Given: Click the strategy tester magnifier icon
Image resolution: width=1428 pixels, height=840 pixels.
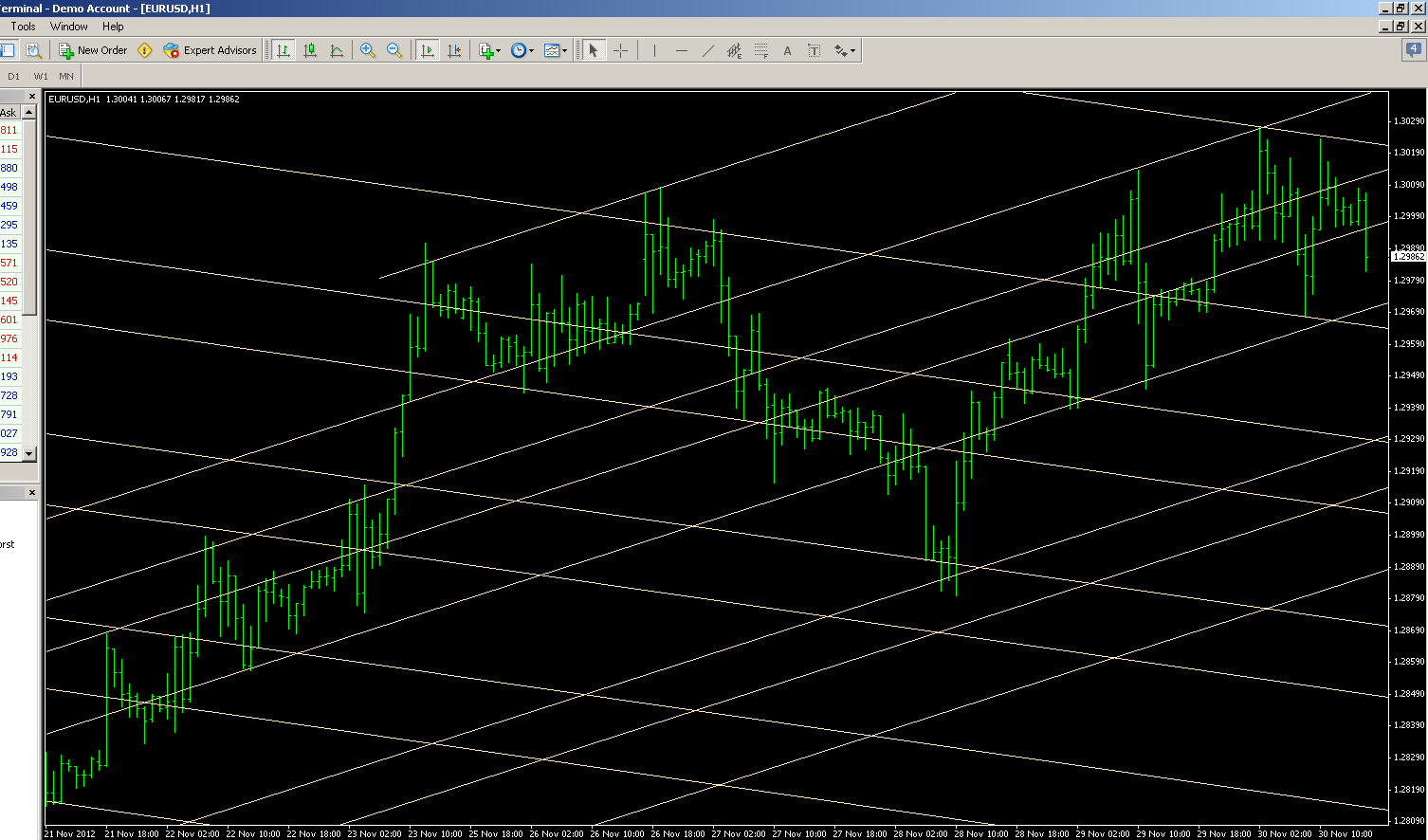Looking at the screenshot, I should pyautogui.click(x=33, y=50).
